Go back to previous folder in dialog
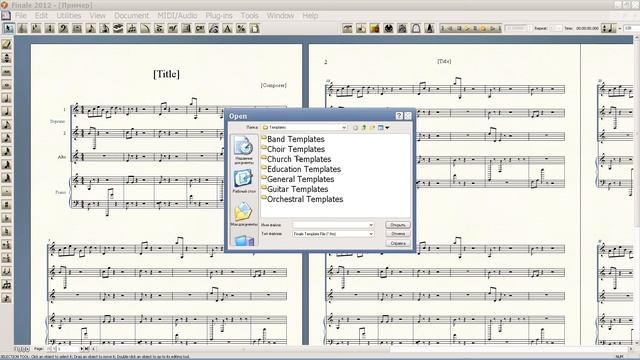 pos(355,128)
